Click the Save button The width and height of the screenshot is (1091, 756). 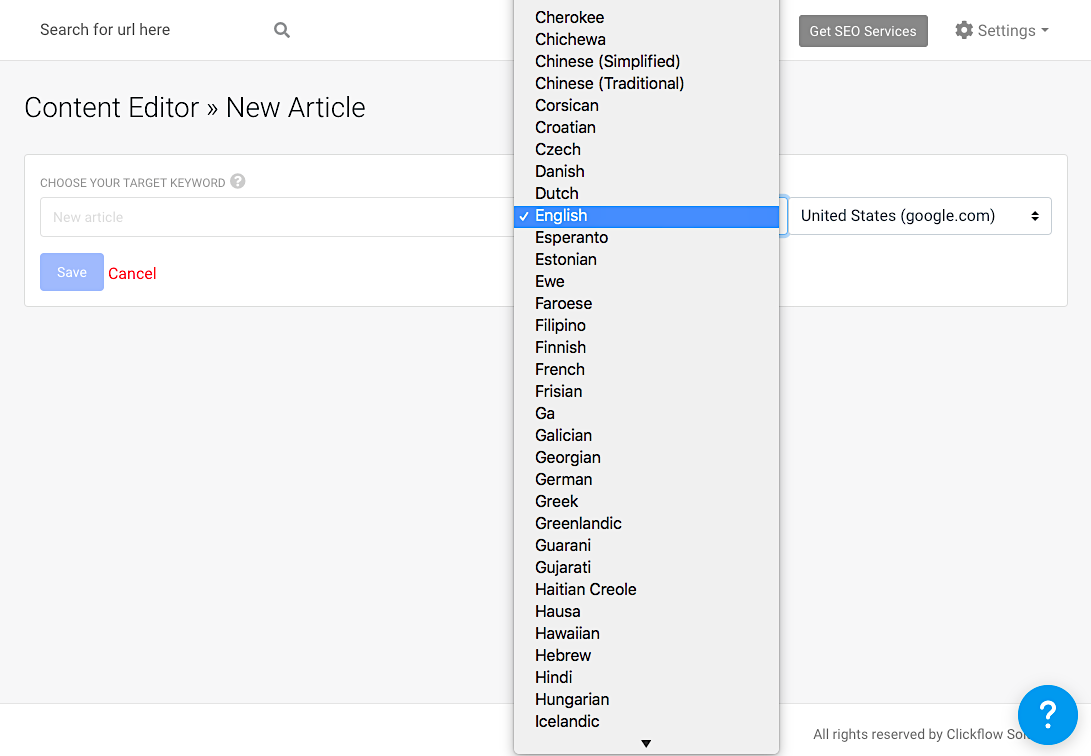[72, 272]
